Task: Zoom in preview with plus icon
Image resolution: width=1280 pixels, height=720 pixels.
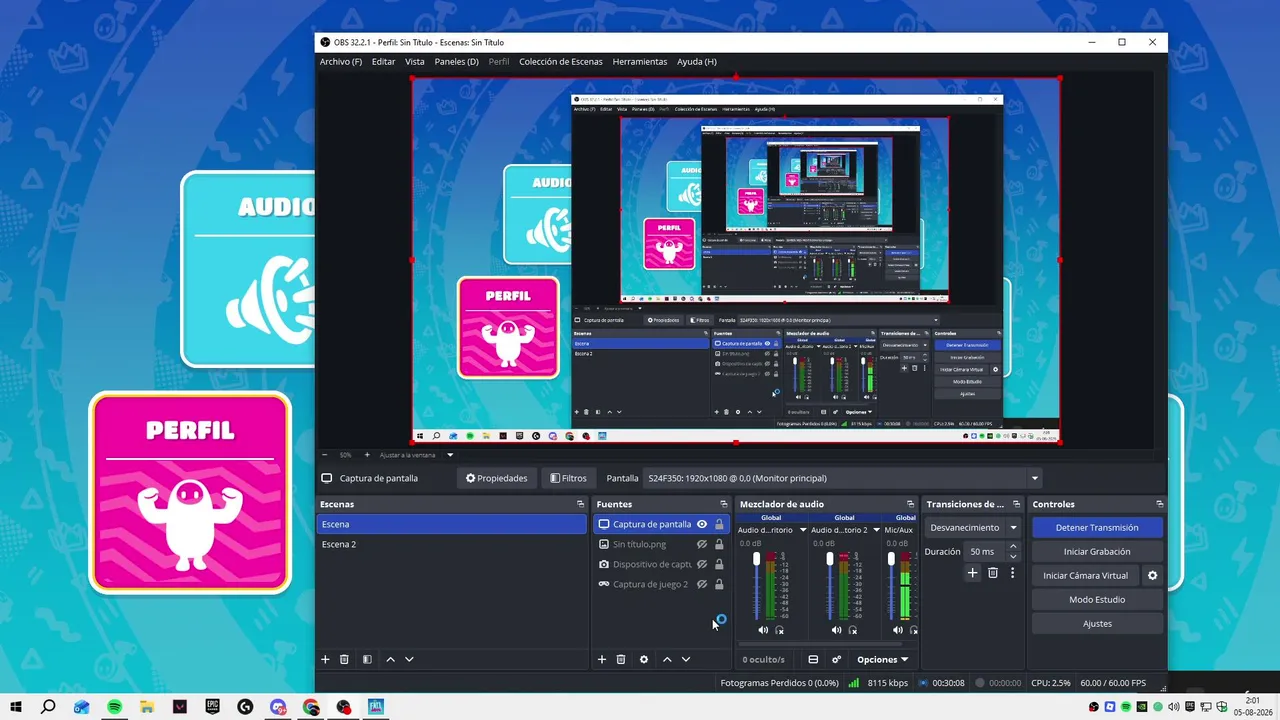Action: [367, 455]
